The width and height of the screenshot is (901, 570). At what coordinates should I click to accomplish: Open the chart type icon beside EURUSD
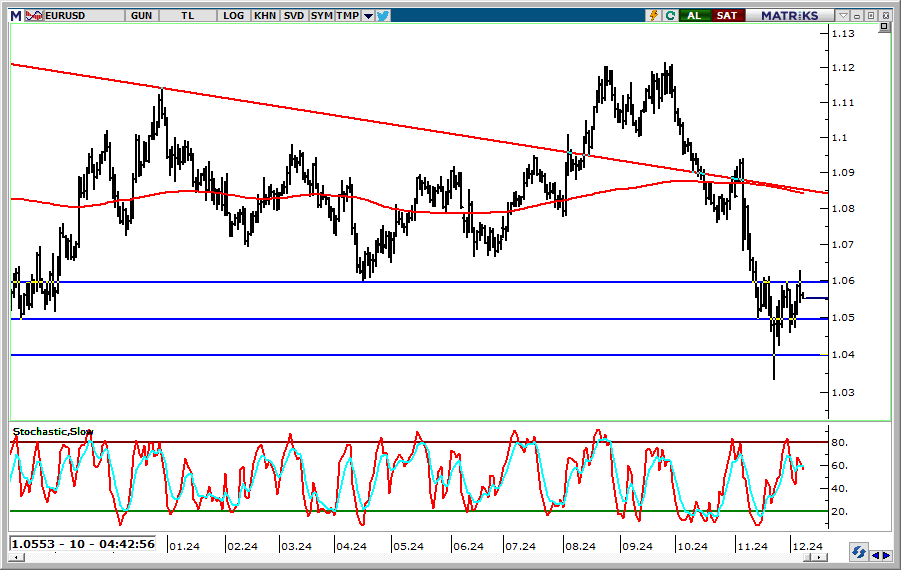point(33,15)
